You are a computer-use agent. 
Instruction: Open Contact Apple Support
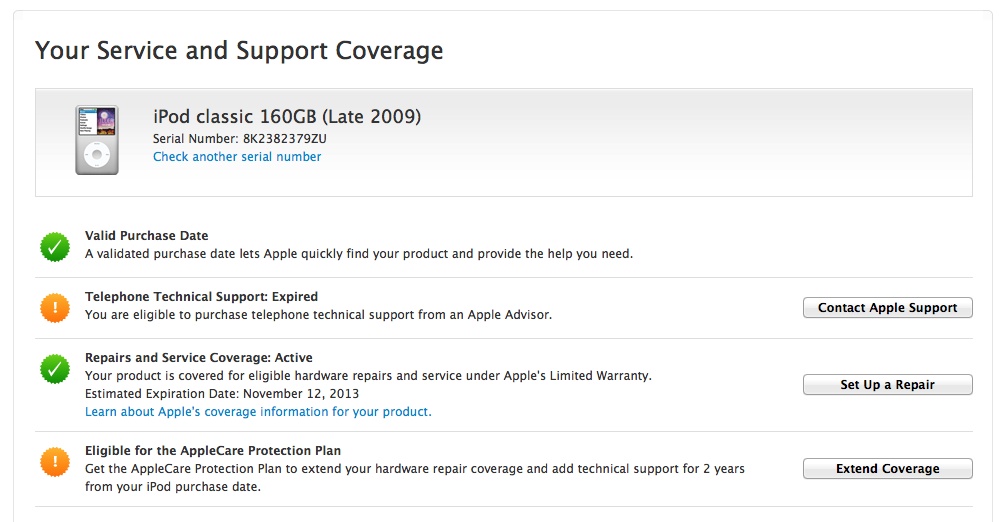click(888, 307)
